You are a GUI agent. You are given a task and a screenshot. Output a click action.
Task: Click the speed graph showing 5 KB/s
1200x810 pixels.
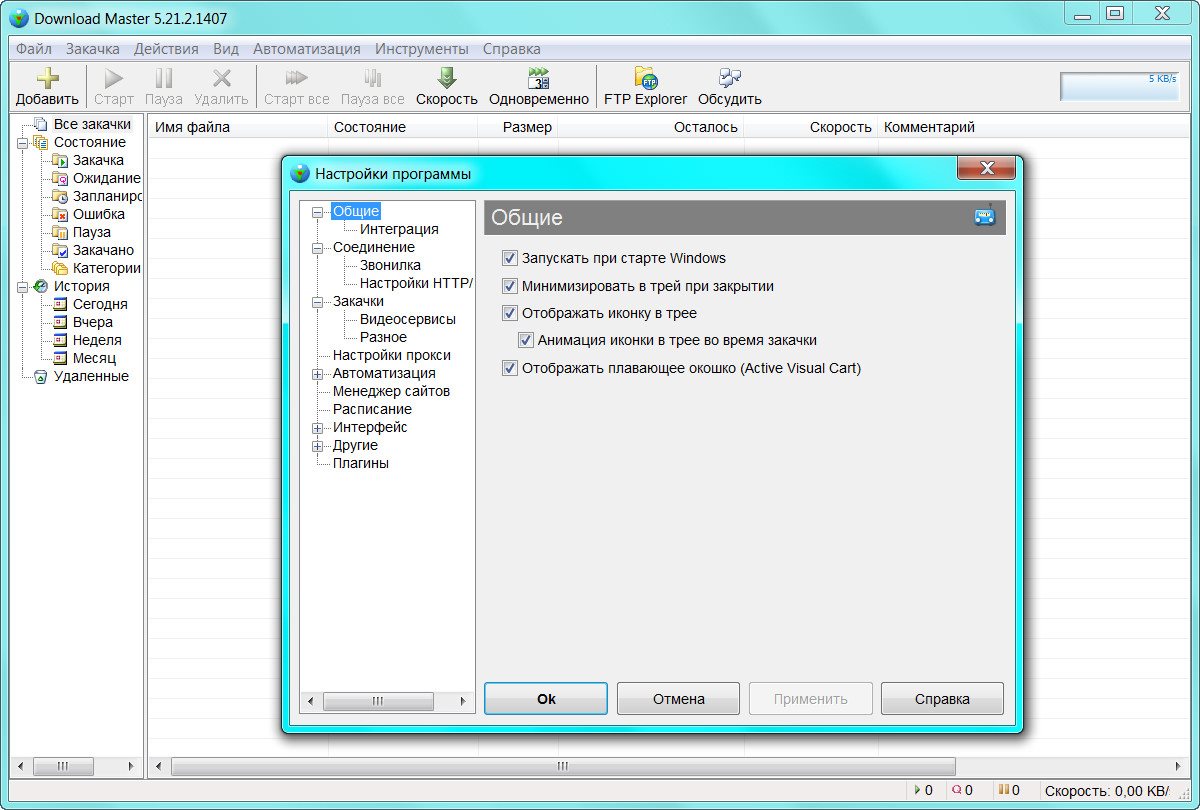pyautogui.click(x=1120, y=86)
